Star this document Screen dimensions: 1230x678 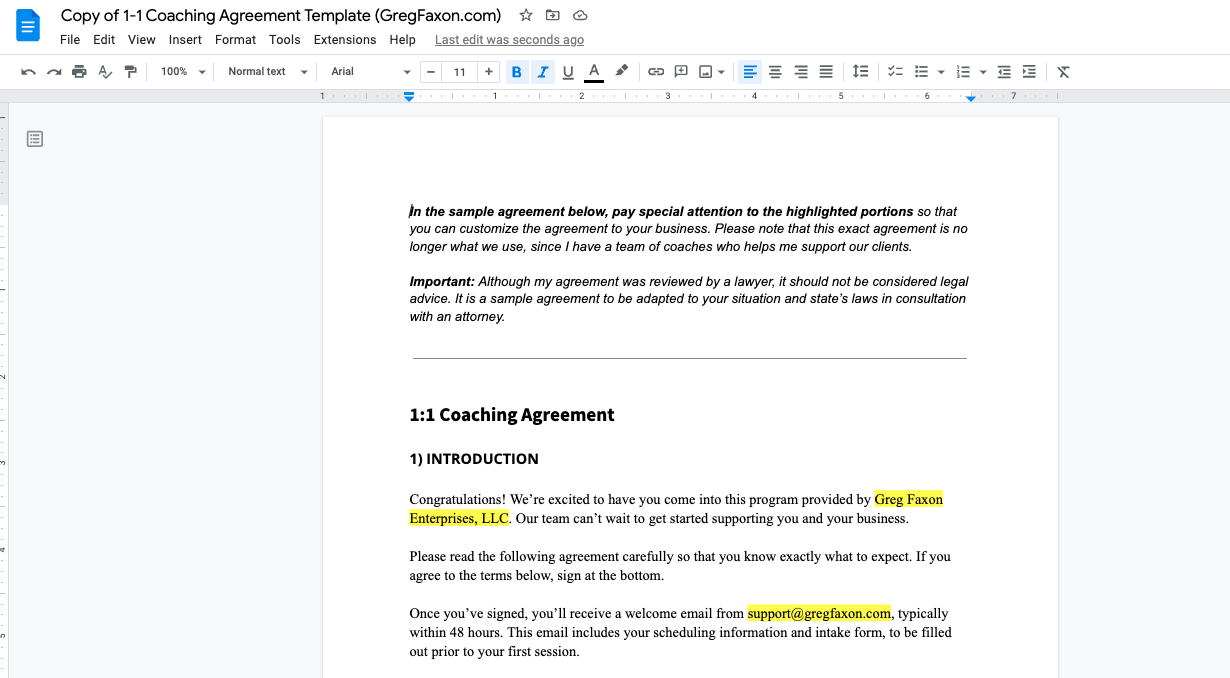526,15
